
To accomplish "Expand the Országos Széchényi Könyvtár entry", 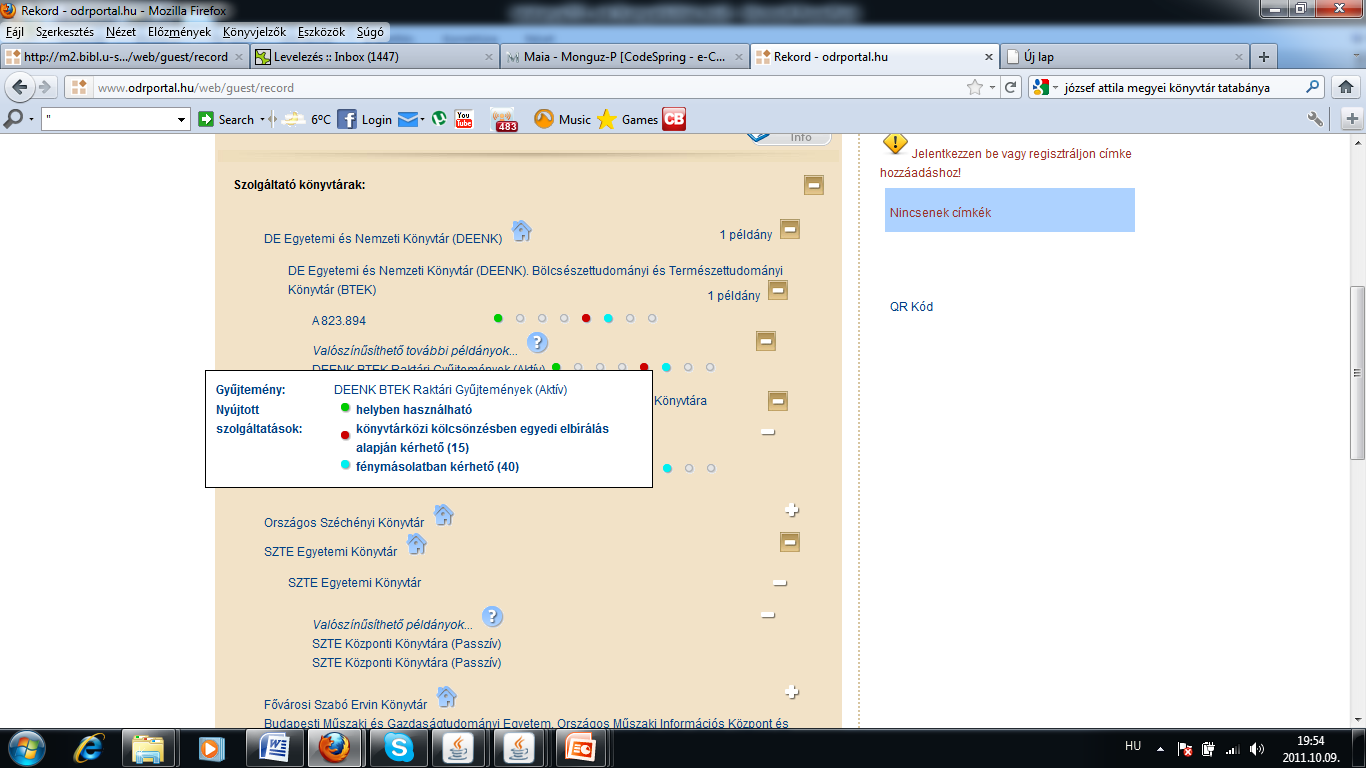I will click(792, 510).
